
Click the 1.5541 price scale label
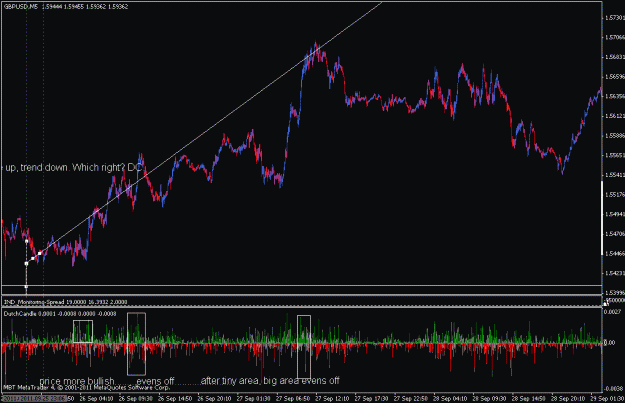point(615,175)
